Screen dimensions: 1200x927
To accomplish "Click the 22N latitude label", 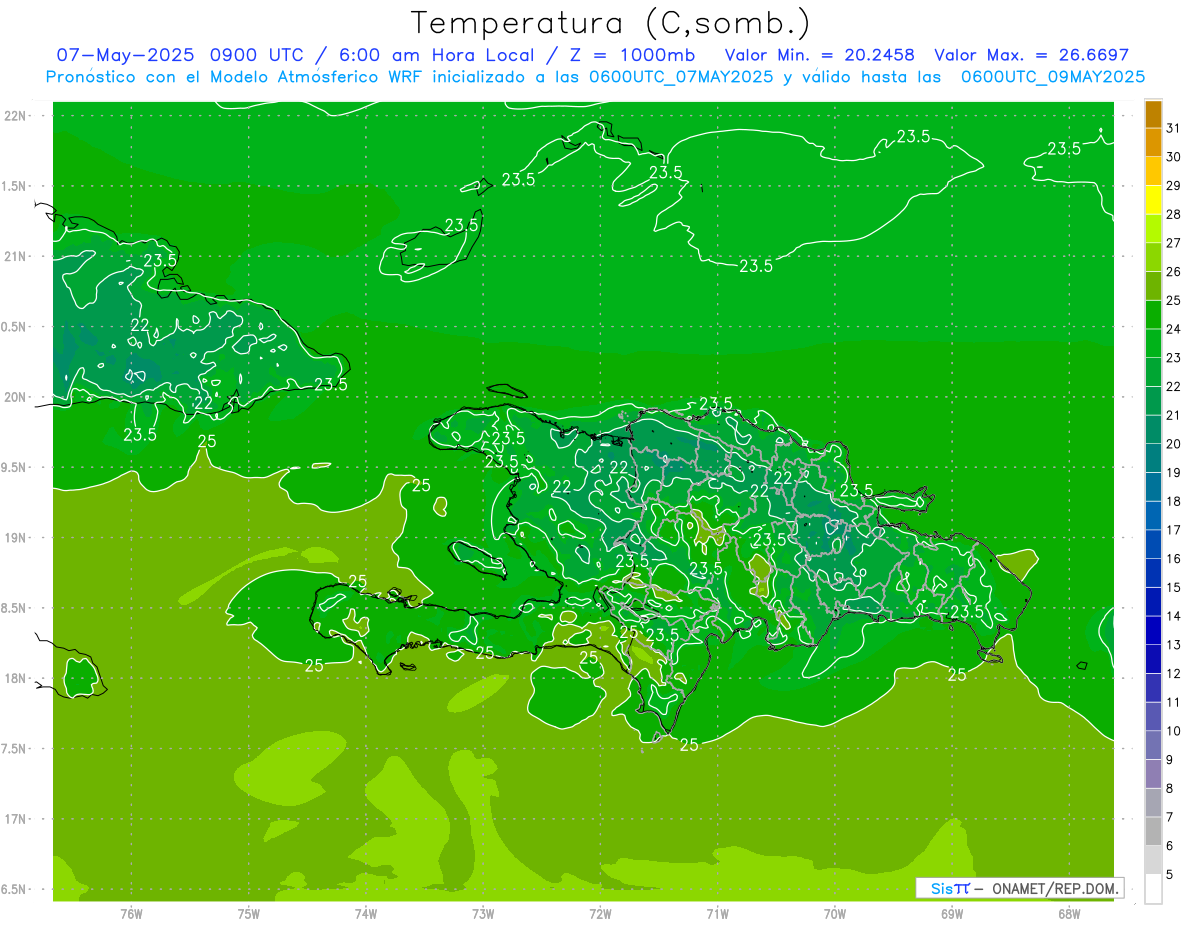I will tap(16, 116).
